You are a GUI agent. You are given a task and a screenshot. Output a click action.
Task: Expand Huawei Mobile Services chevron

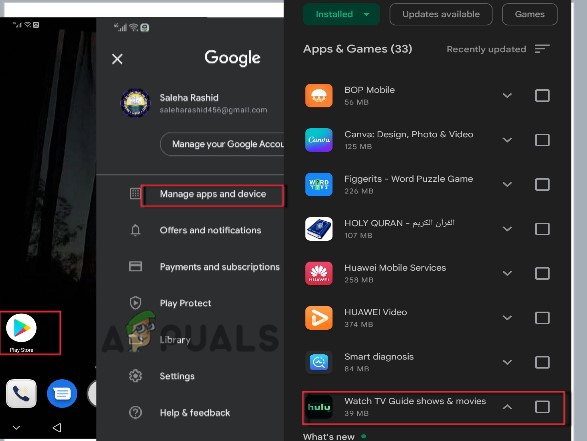click(x=507, y=273)
